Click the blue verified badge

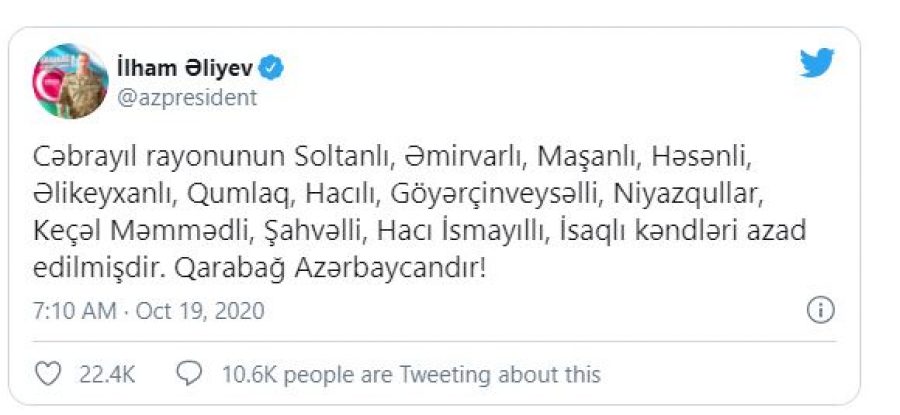tap(271, 68)
